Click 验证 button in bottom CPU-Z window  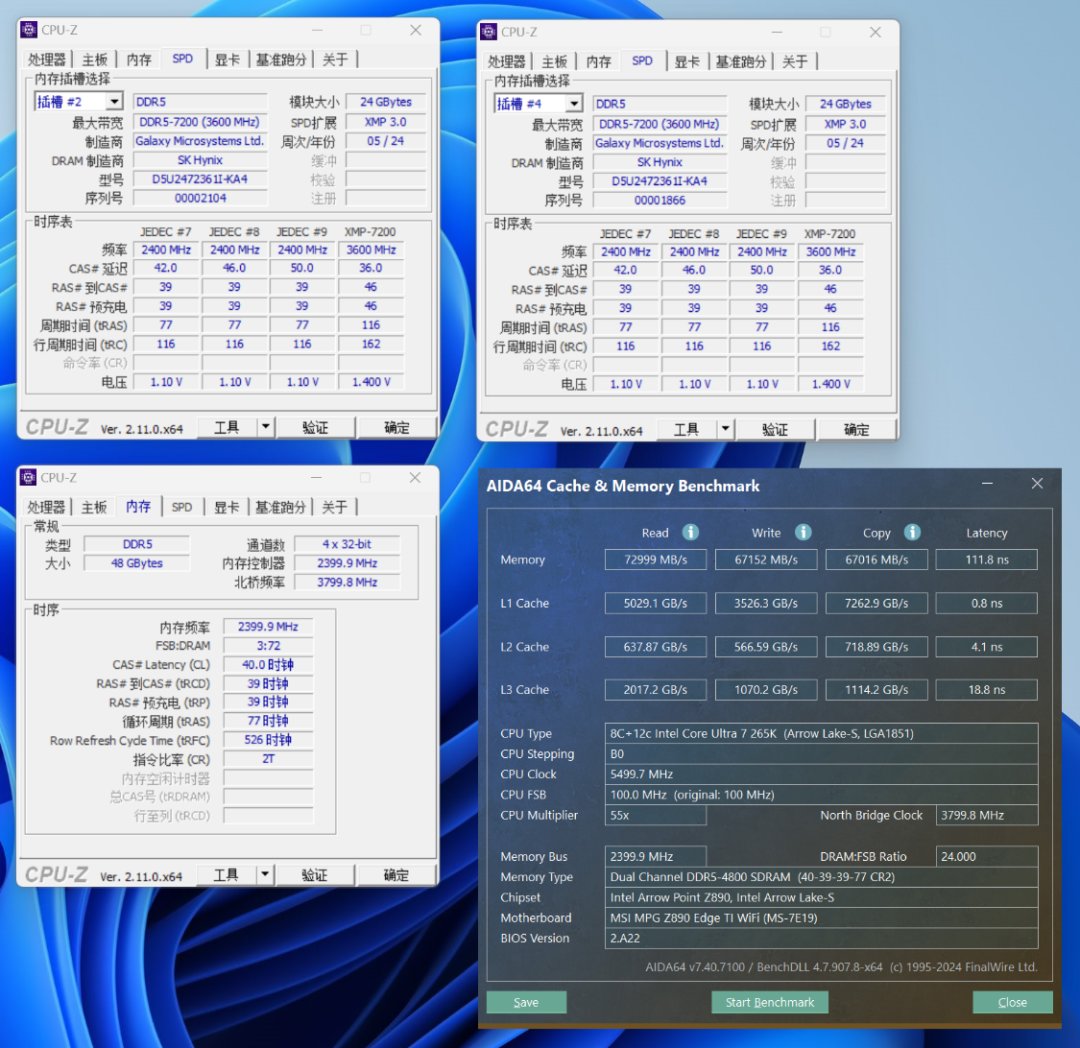315,874
